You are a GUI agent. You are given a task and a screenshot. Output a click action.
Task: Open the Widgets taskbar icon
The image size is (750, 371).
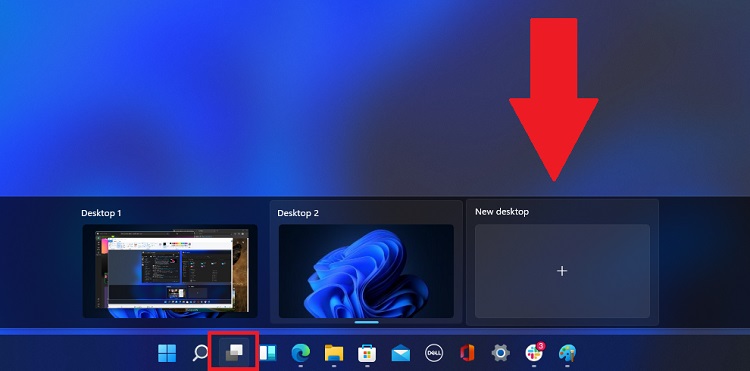[268, 353]
